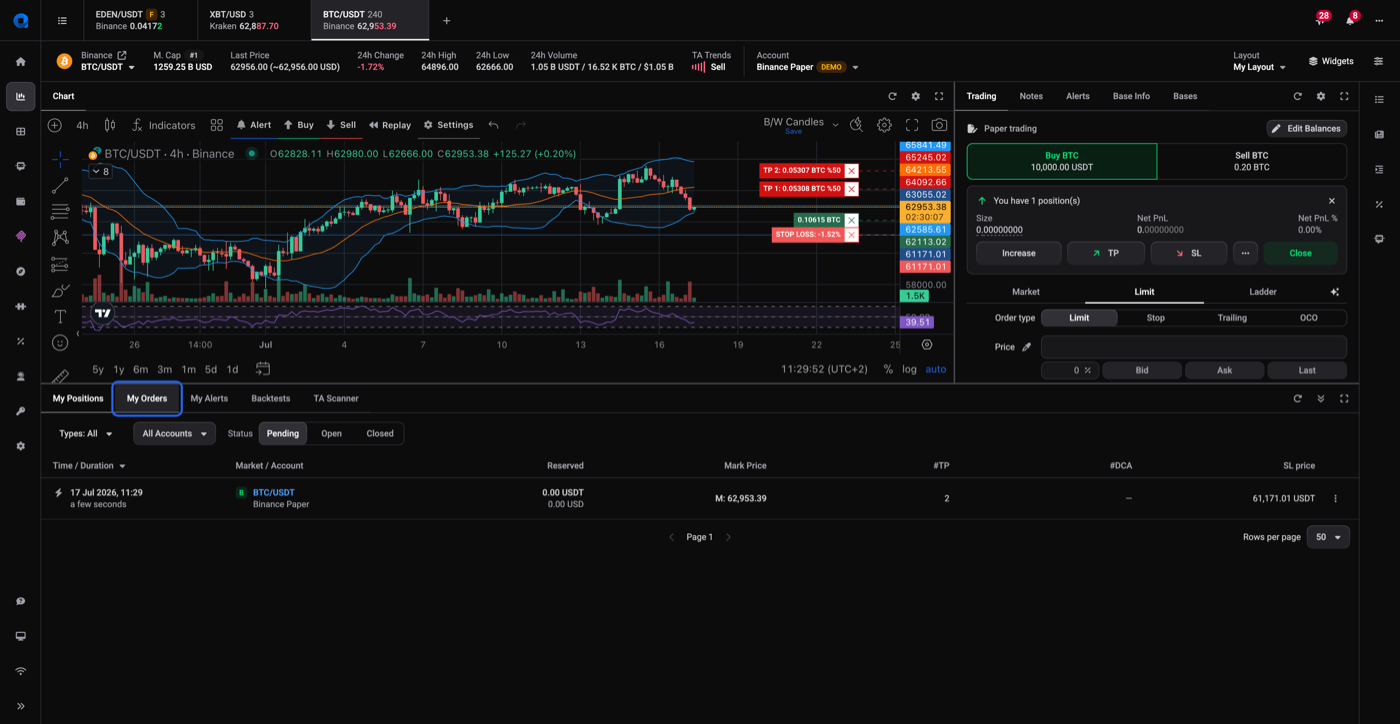
Task: Open row actions menu for BTC/USDT order
Action: click(1335, 498)
